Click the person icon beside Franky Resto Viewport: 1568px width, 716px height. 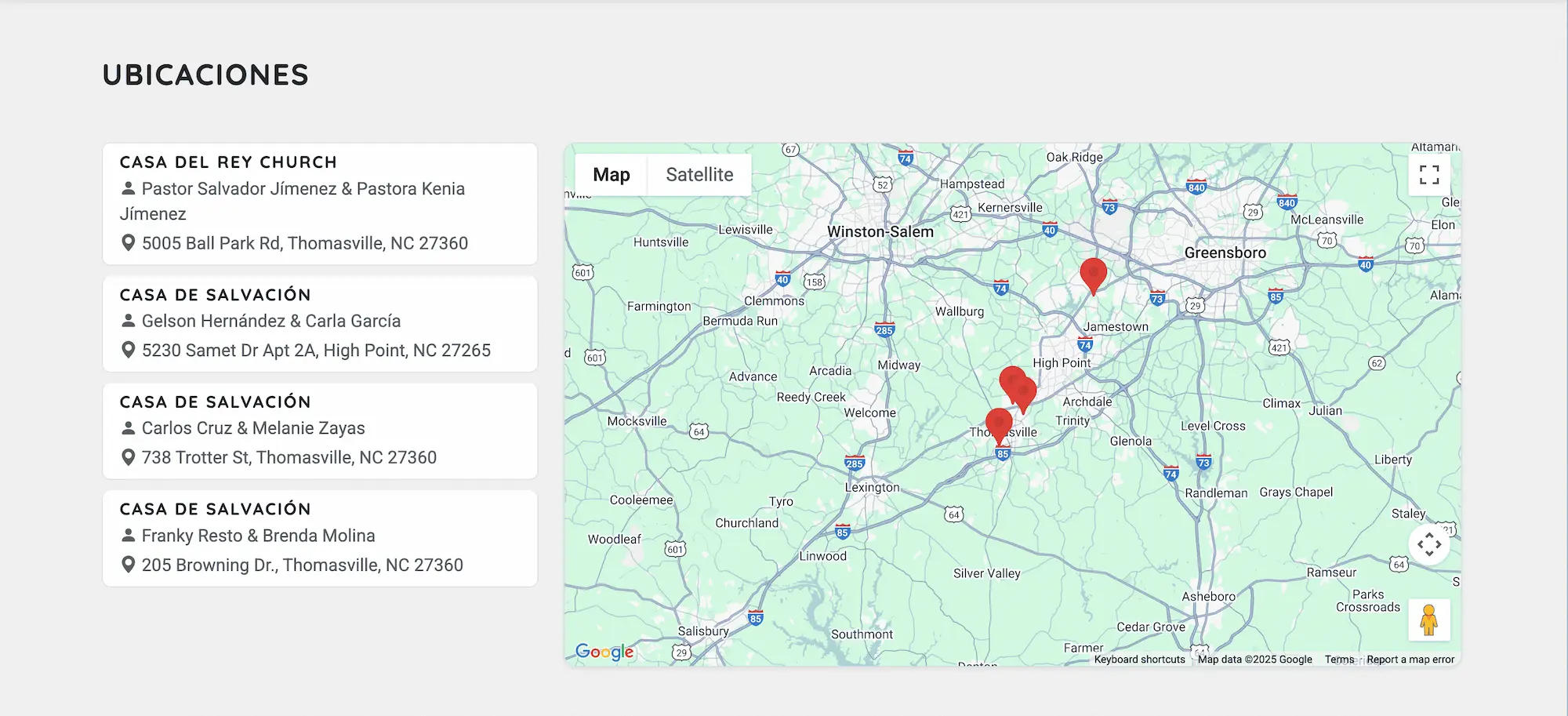(129, 536)
